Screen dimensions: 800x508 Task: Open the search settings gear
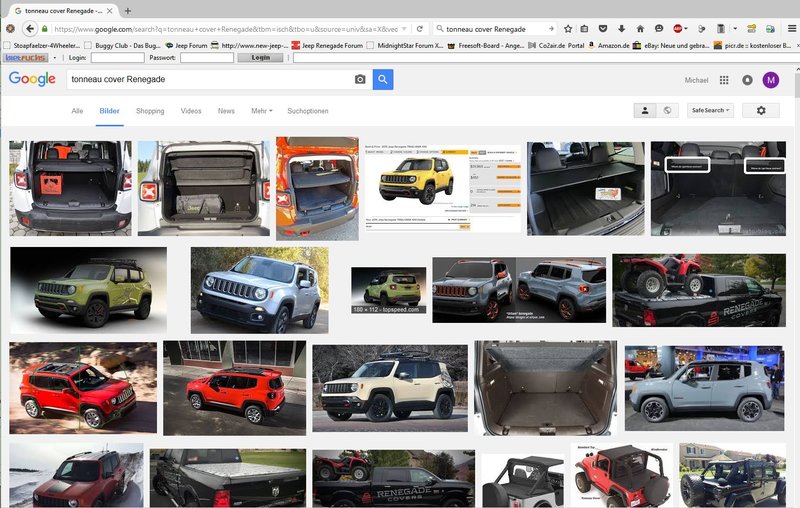[761, 111]
